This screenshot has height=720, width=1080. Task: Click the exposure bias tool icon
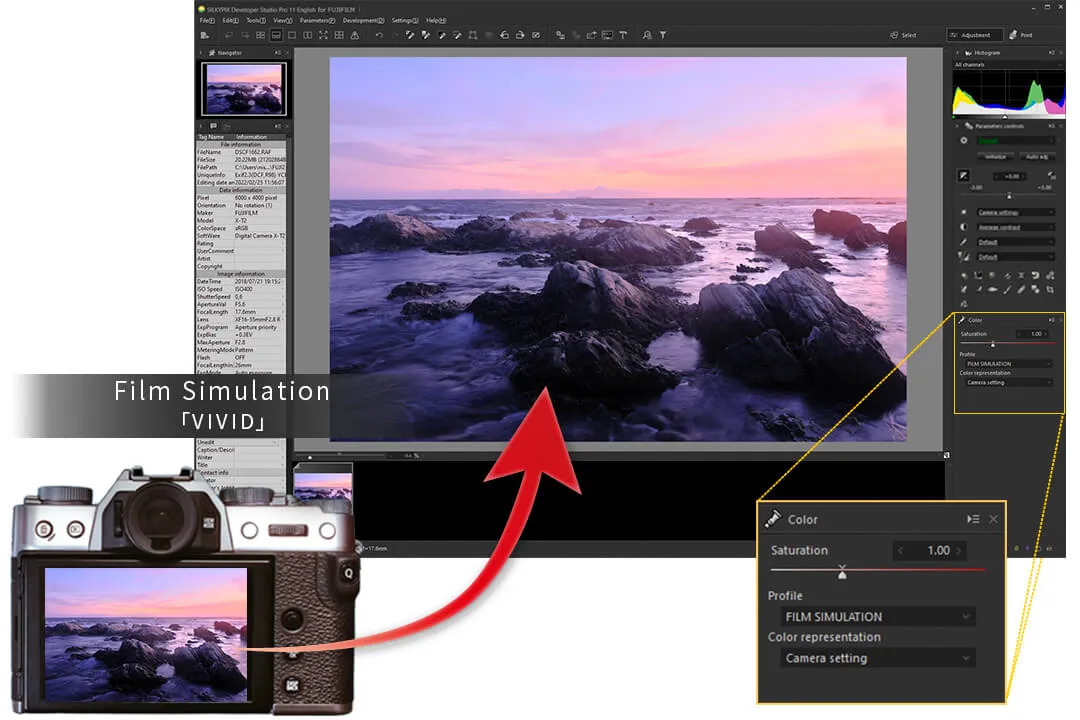click(x=964, y=176)
